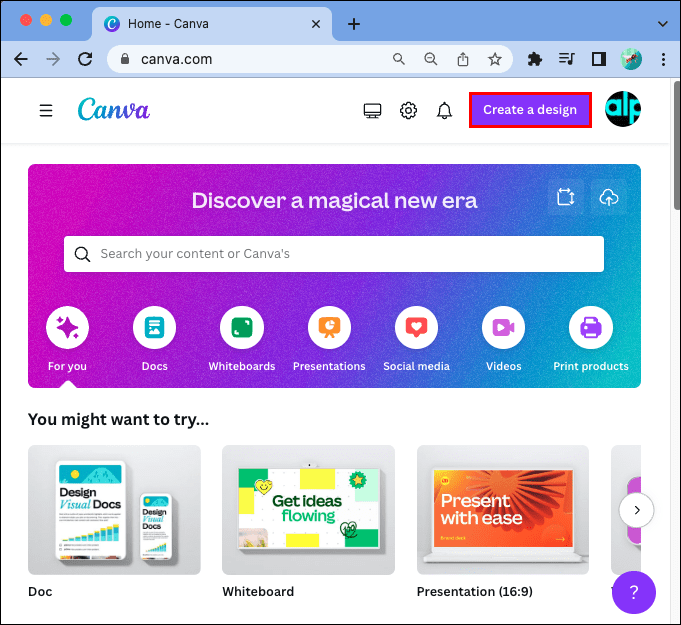This screenshot has width=681, height=625.
Task: Reload the page
Action: click(85, 59)
